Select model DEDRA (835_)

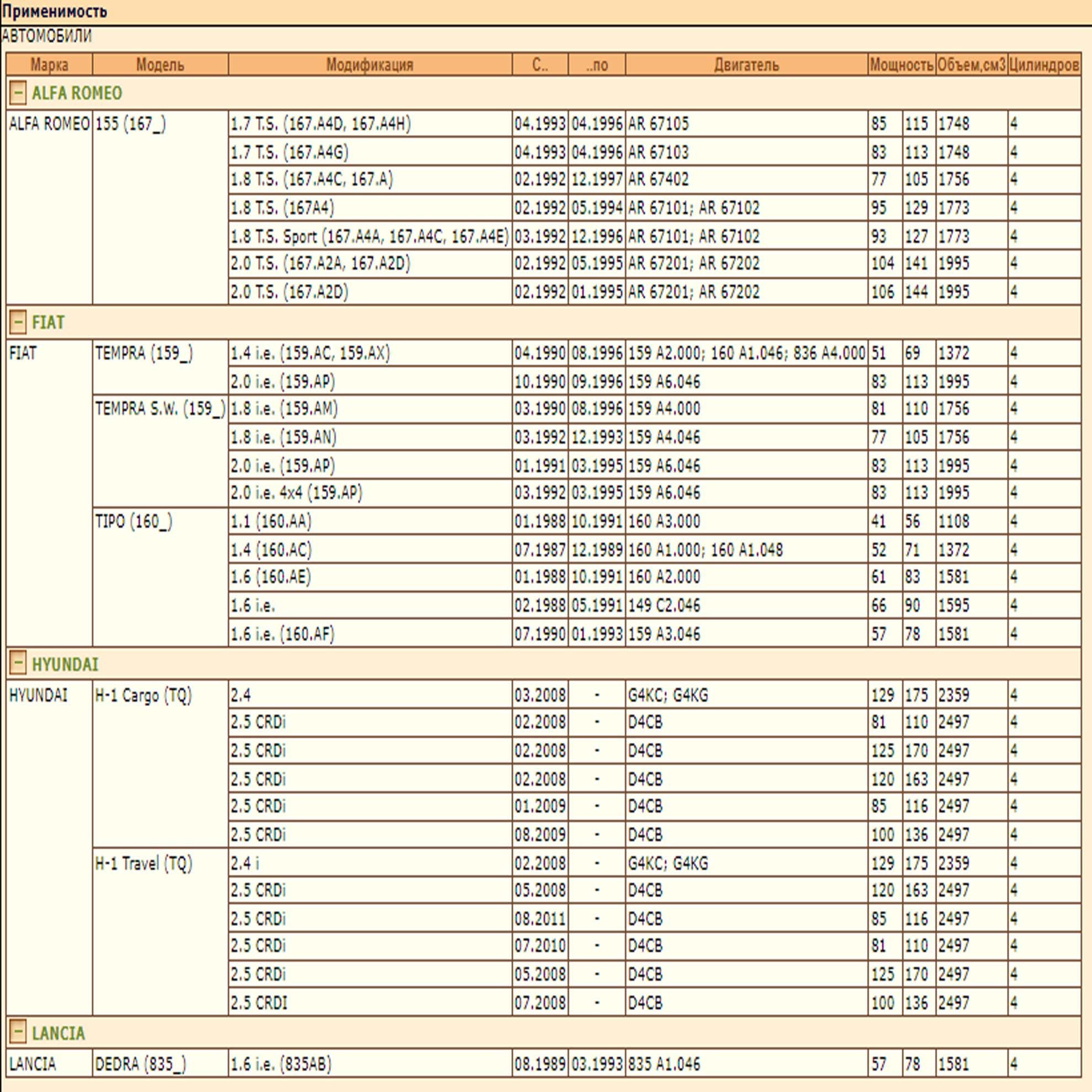click(x=141, y=1064)
